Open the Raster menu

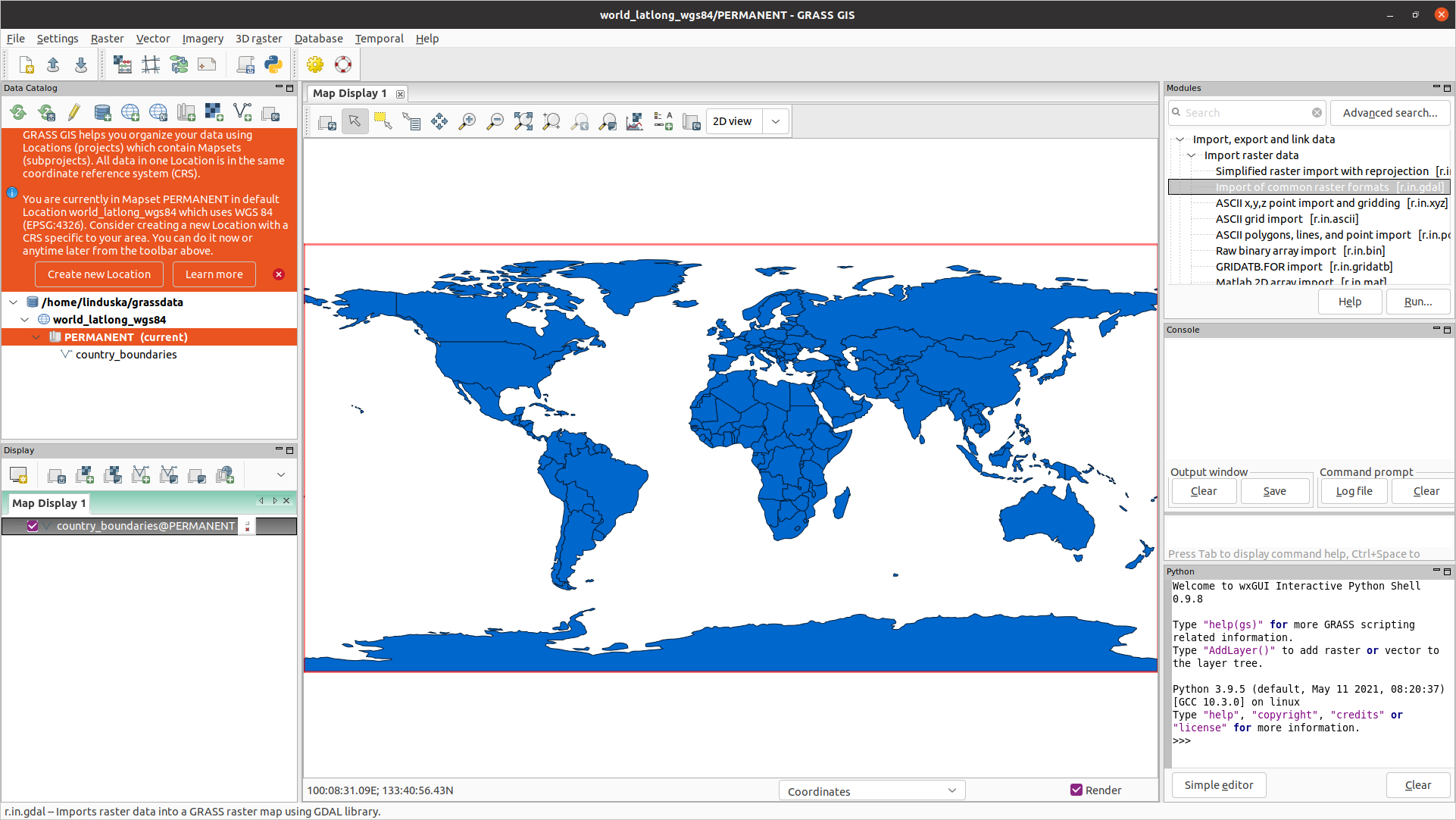pos(107,39)
